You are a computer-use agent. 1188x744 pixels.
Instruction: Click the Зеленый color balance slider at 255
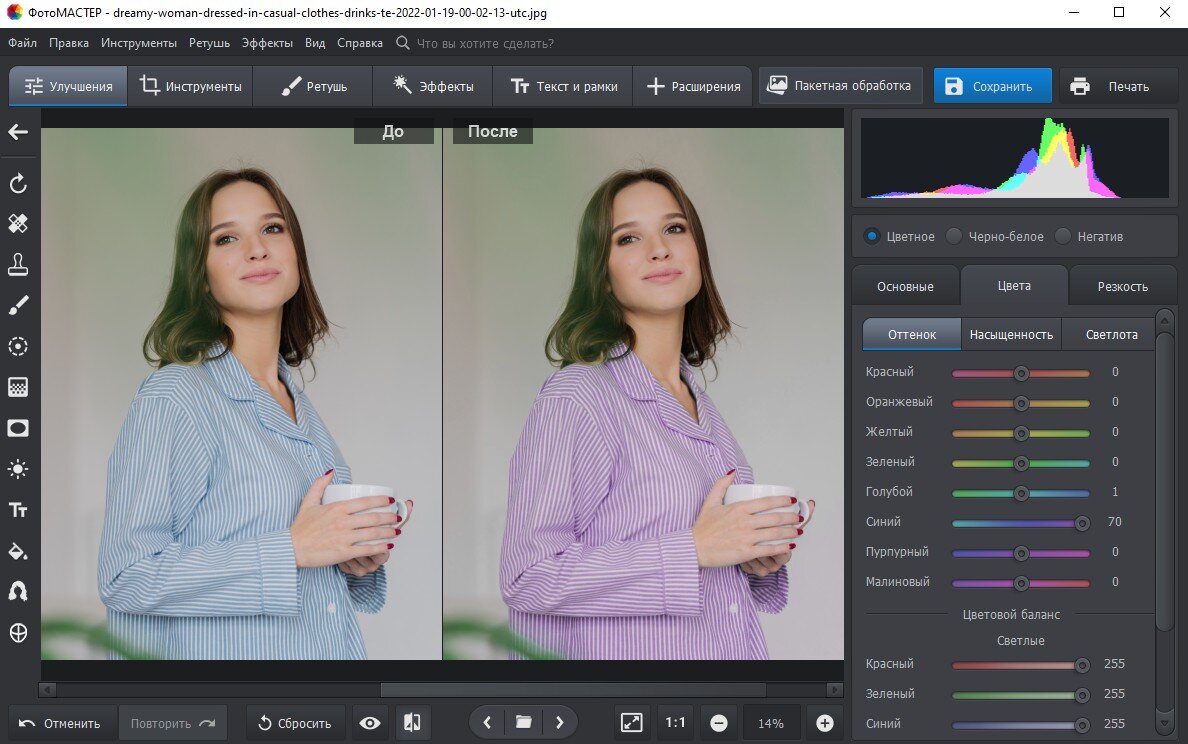point(1021,695)
